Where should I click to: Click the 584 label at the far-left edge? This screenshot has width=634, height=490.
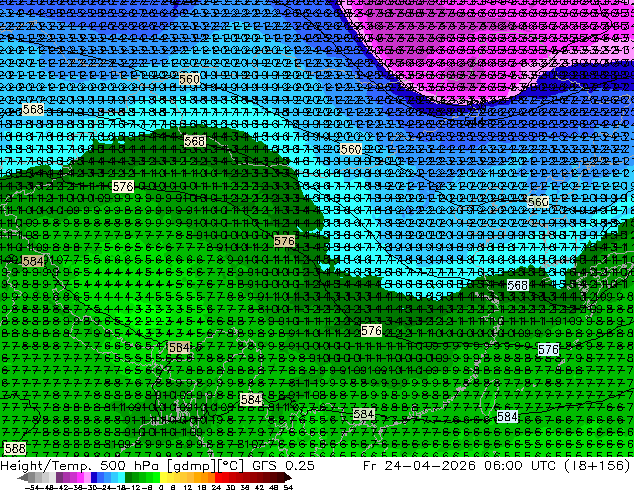33,261
